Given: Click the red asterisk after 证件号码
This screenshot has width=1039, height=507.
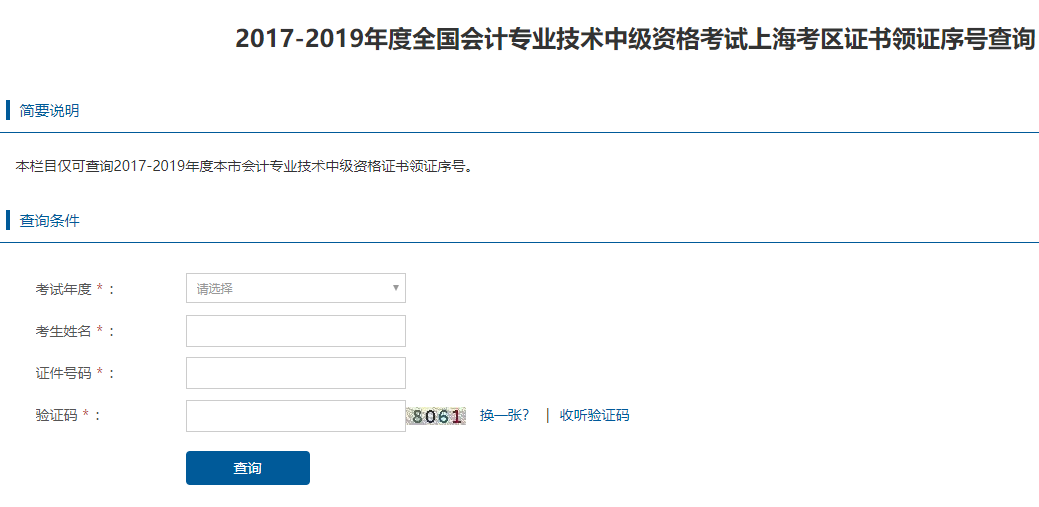Looking at the screenshot, I should coord(100,373).
